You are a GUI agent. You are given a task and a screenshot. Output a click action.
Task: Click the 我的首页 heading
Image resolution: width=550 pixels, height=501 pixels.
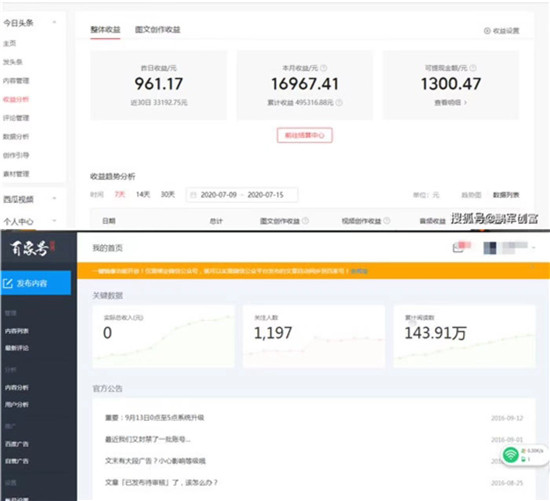click(107, 248)
